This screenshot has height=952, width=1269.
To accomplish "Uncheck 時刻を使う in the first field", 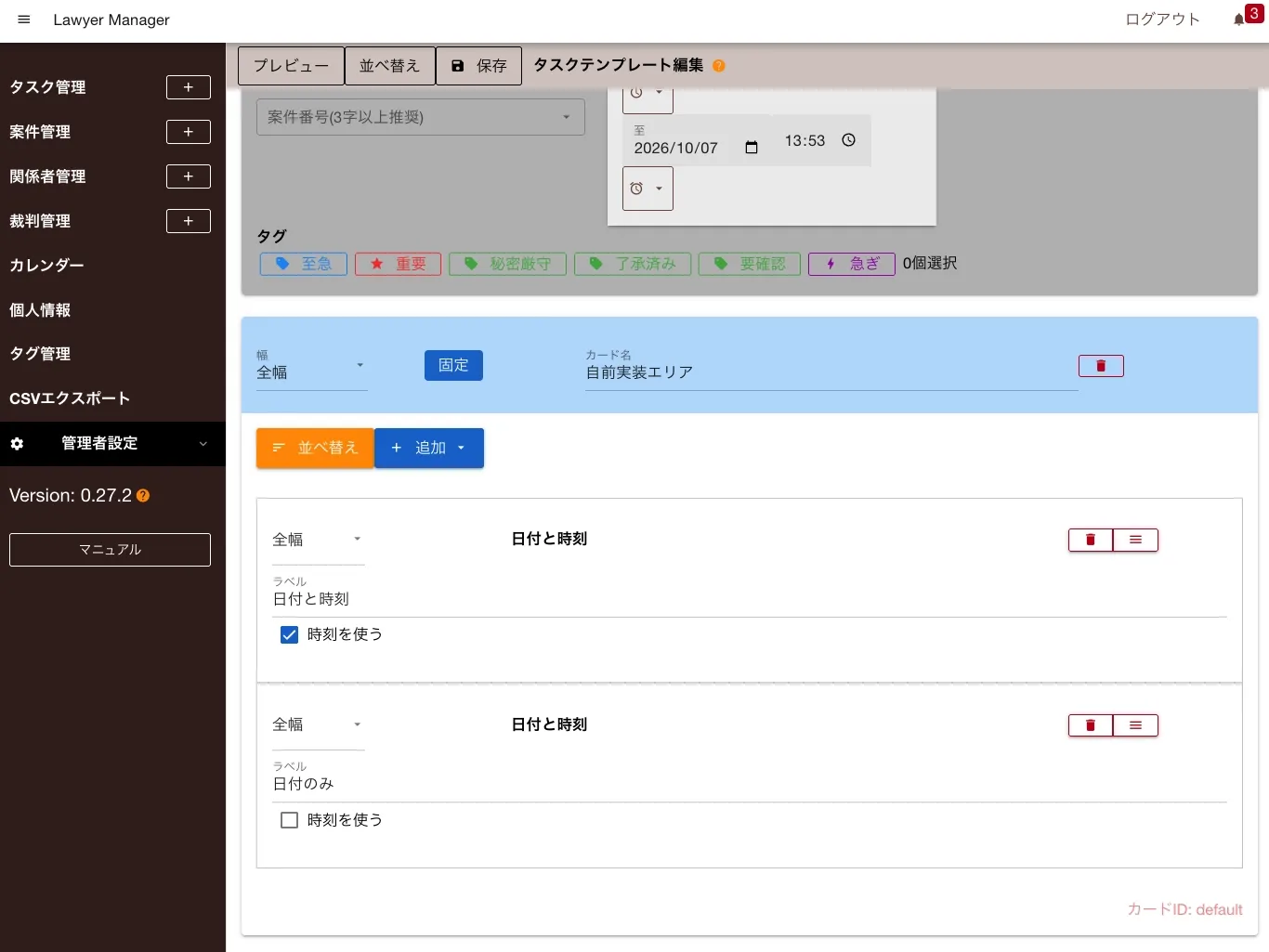I will click(289, 634).
